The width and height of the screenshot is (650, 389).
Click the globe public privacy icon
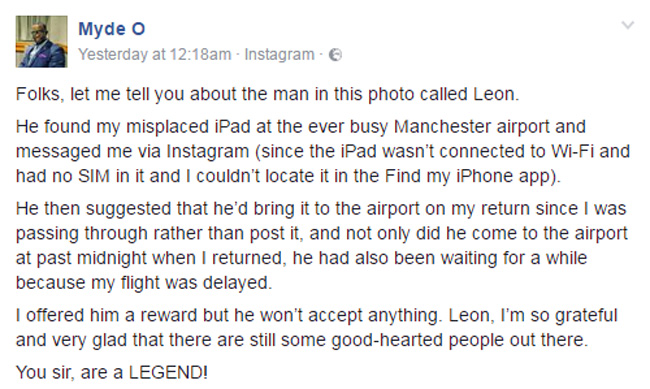[x=335, y=55]
